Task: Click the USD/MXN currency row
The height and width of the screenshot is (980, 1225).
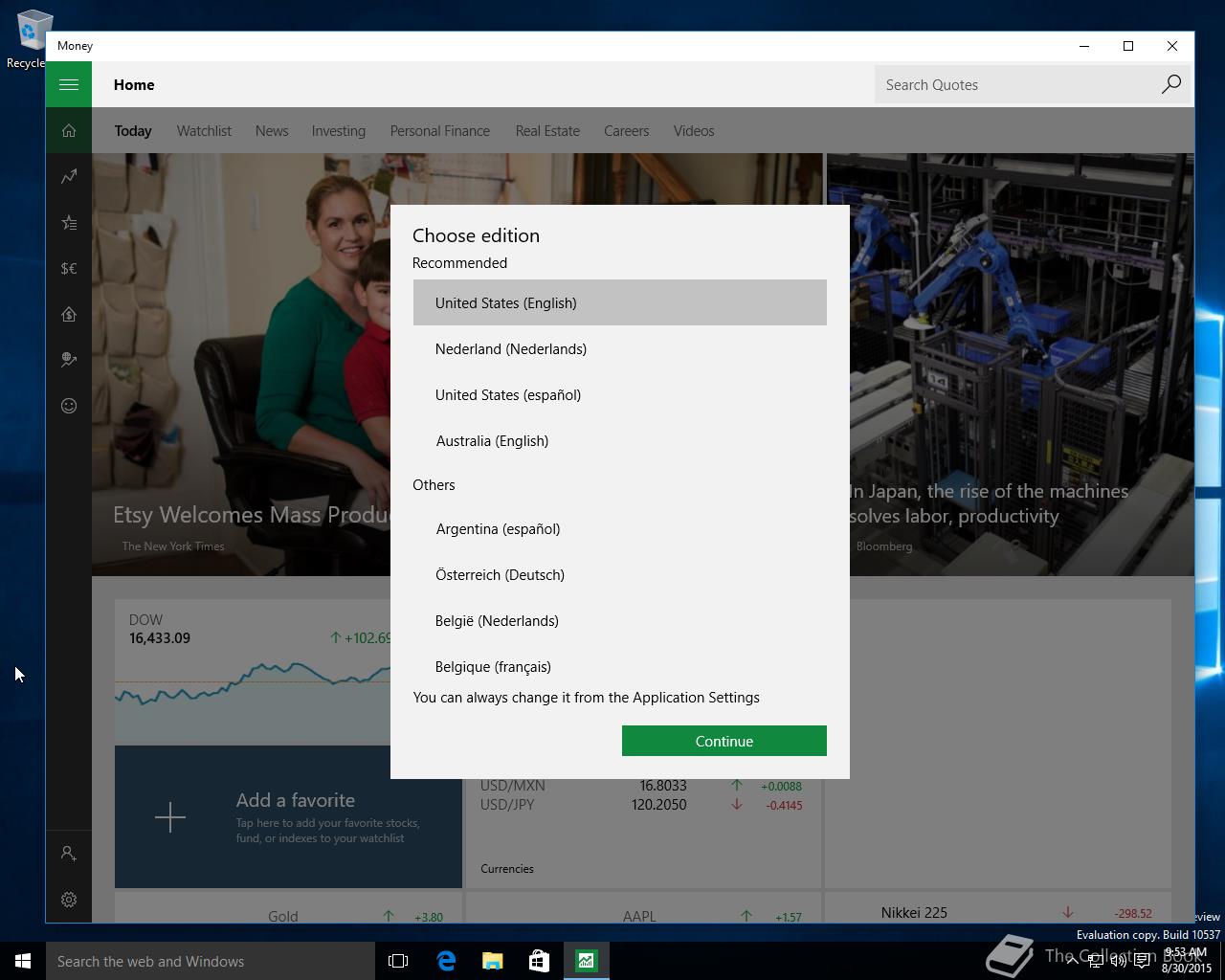Action: [x=641, y=786]
